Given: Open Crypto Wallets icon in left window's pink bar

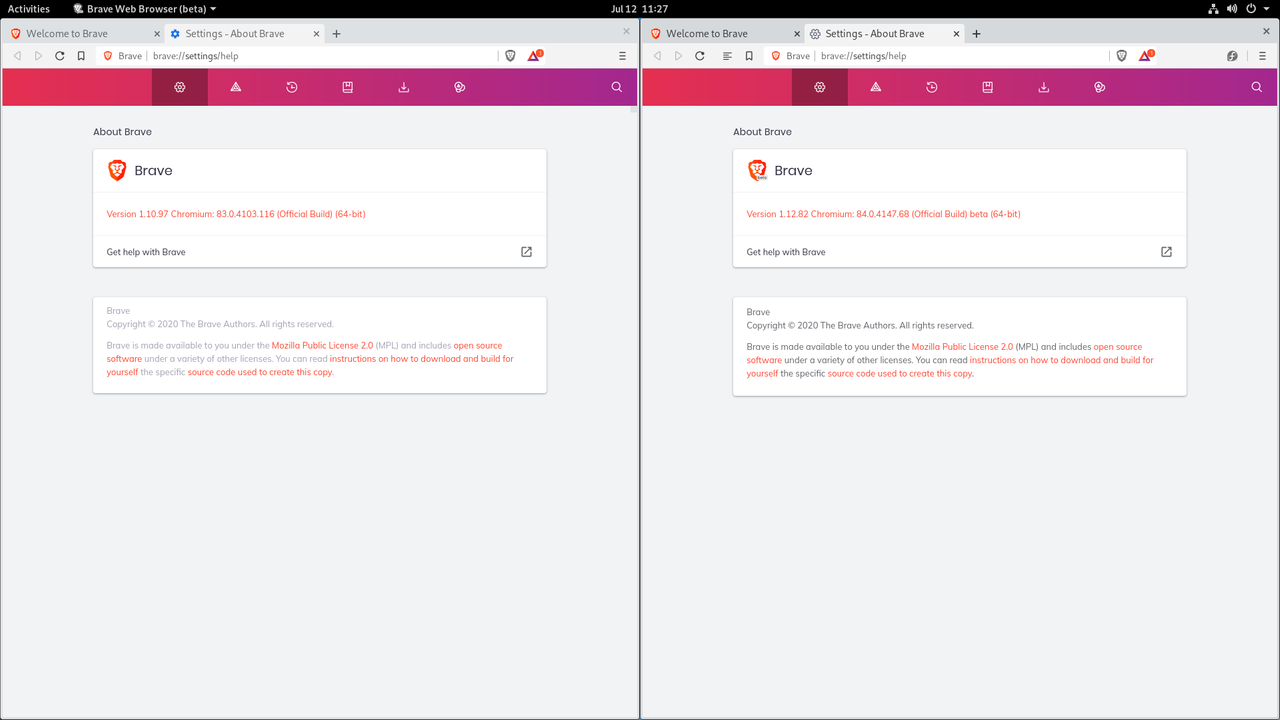Looking at the screenshot, I should coord(460,87).
